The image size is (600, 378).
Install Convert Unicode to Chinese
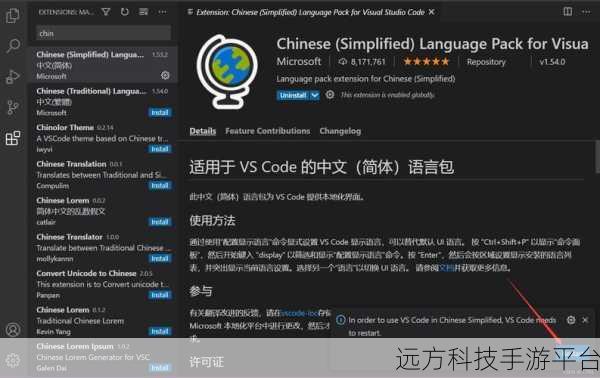[x=160, y=295]
